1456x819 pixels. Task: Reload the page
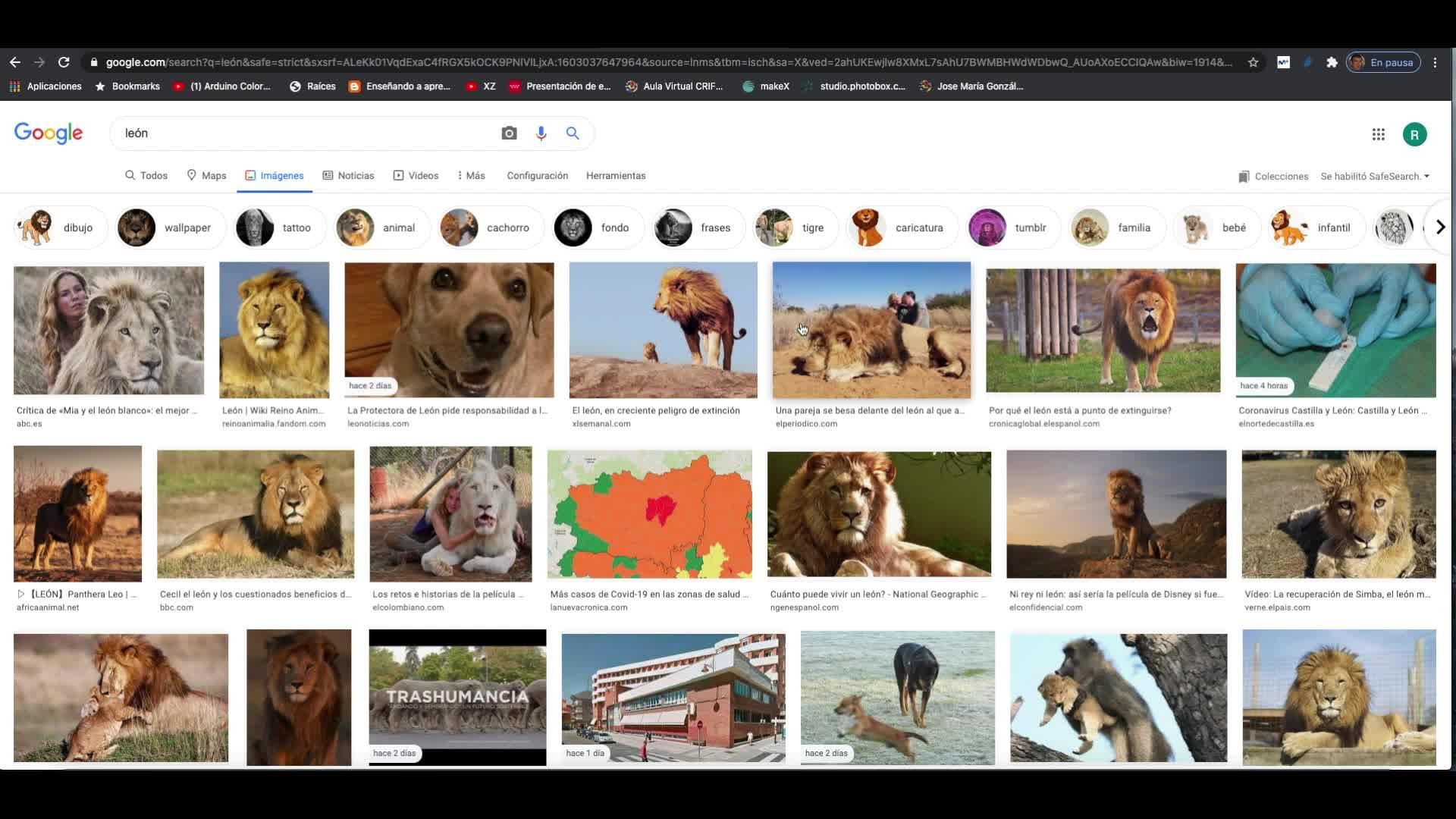[64, 62]
